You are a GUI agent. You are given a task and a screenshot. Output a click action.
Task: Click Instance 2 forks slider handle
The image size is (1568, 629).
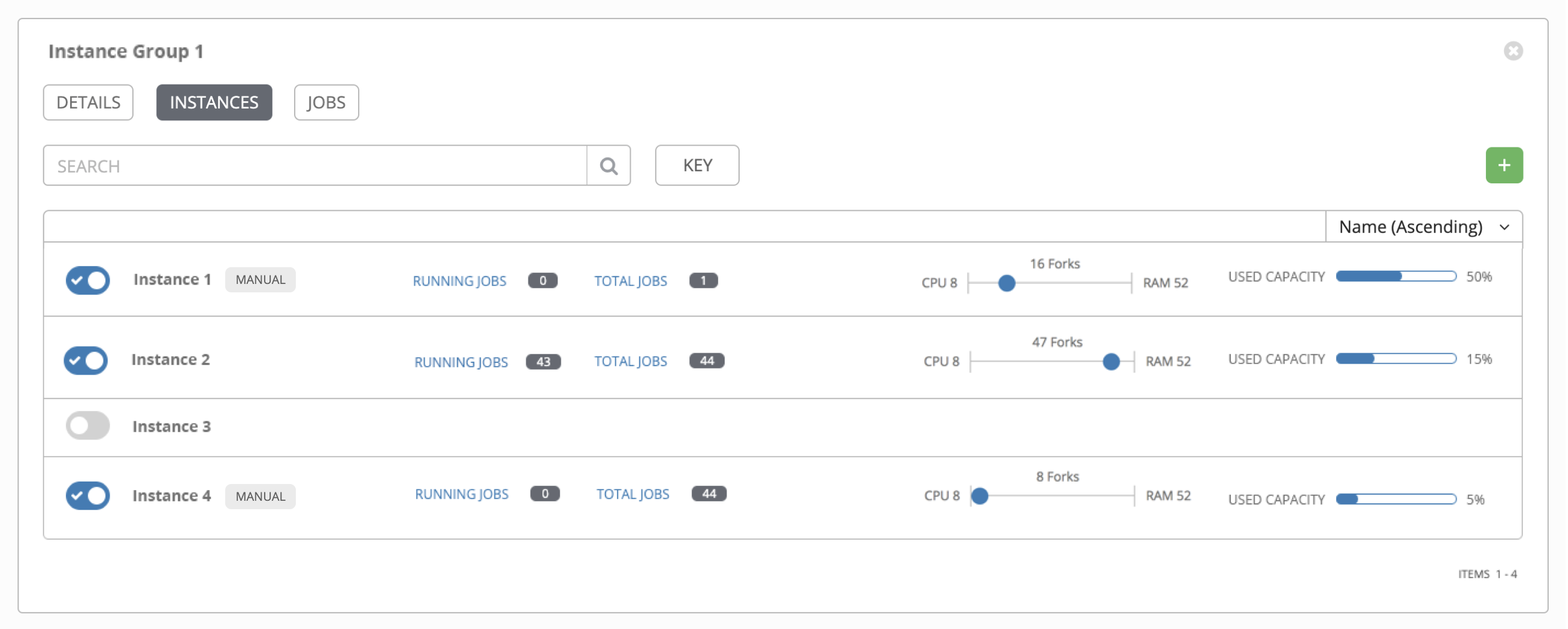click(1110, 362)
